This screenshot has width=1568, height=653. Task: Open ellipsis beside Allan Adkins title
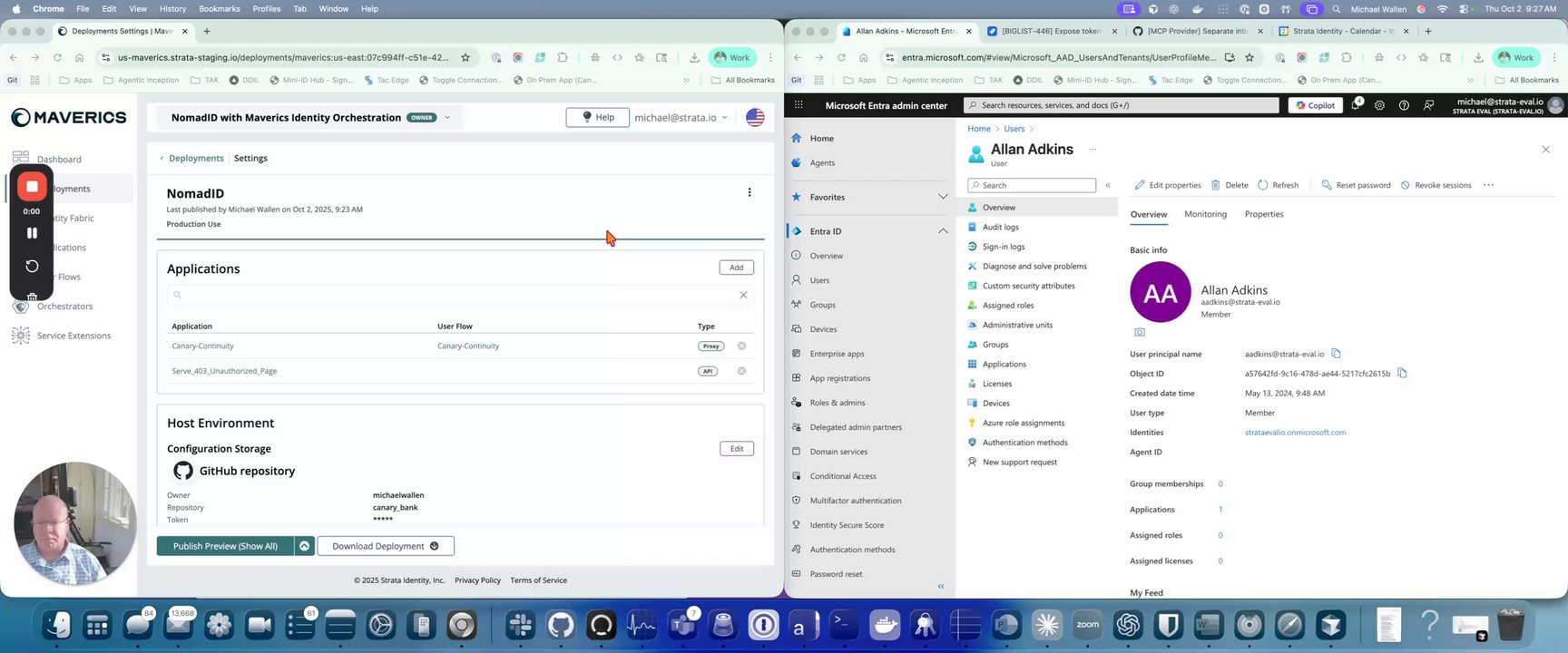tap(1093, 150)
